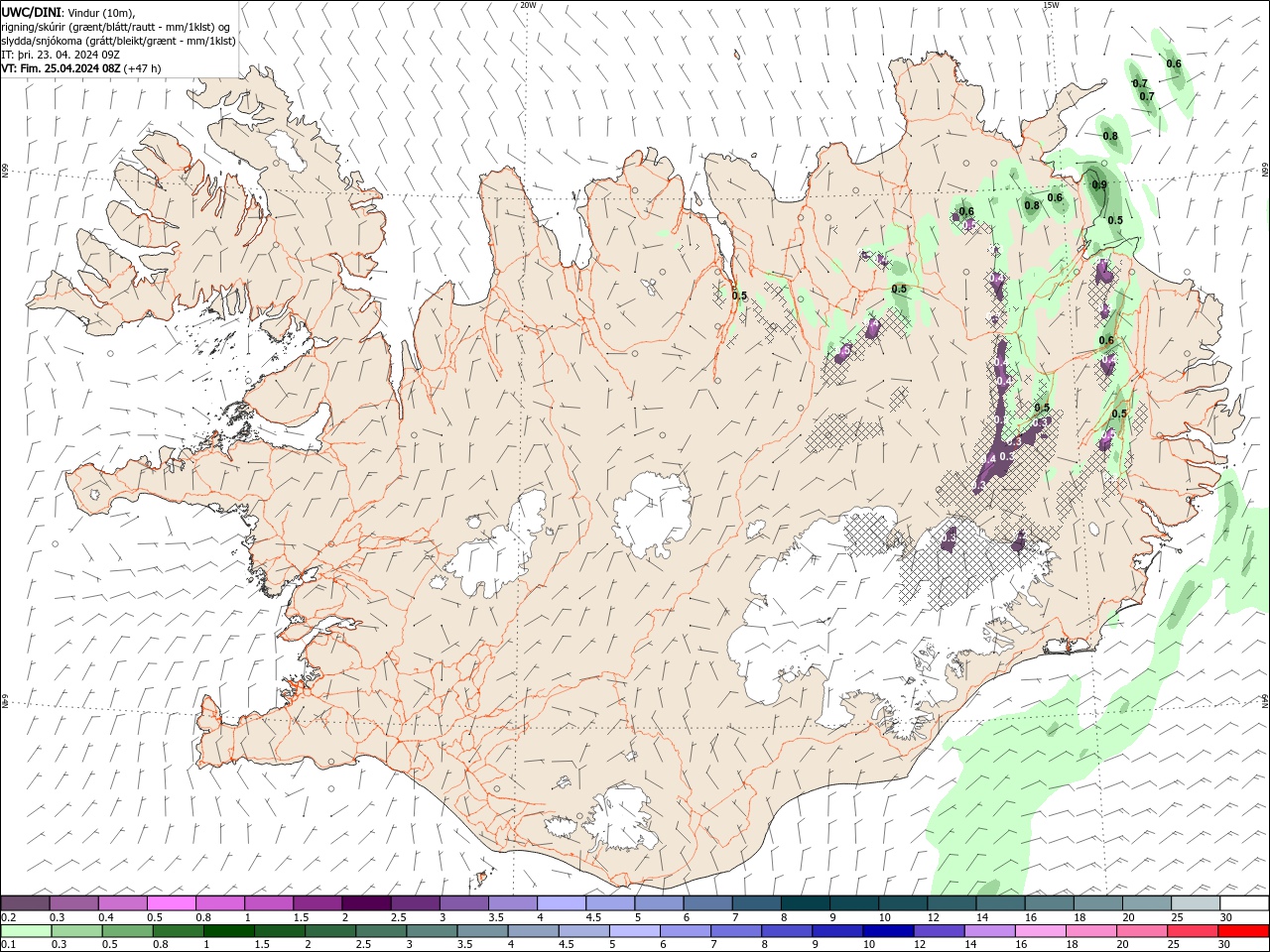
Task: Pick bottom legend swatch between 1 and 1.5
Action: coord(229,931)
